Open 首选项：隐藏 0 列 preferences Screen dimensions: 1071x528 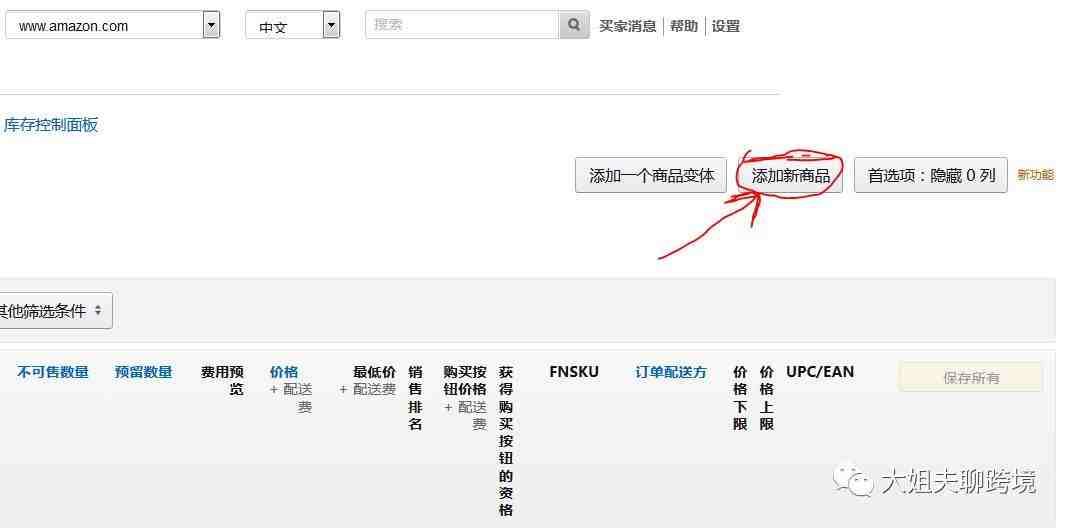(930, 176)
